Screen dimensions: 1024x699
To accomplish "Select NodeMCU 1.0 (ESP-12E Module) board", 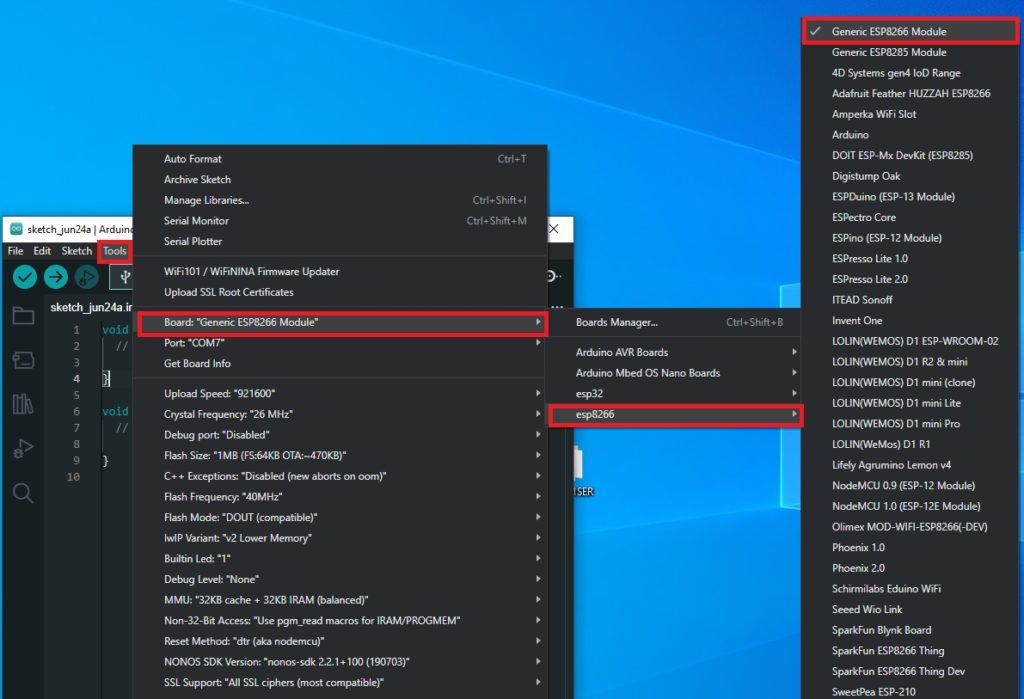I will tap(906, 506).
